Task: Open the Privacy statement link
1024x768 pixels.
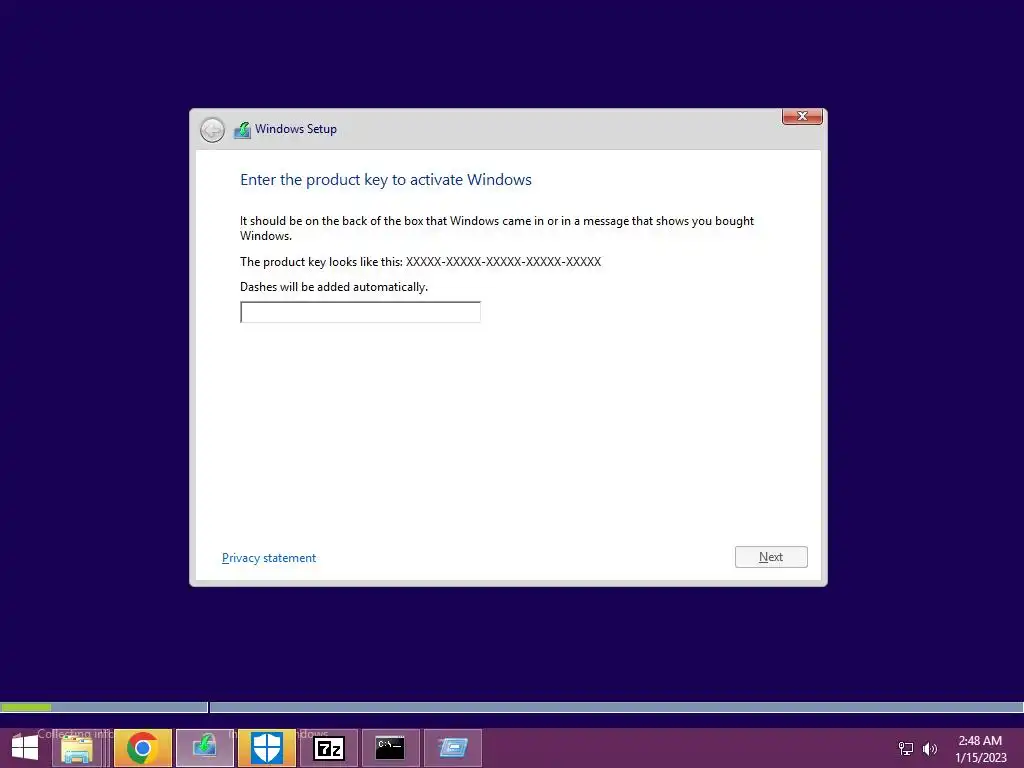Action: [268, 558]
